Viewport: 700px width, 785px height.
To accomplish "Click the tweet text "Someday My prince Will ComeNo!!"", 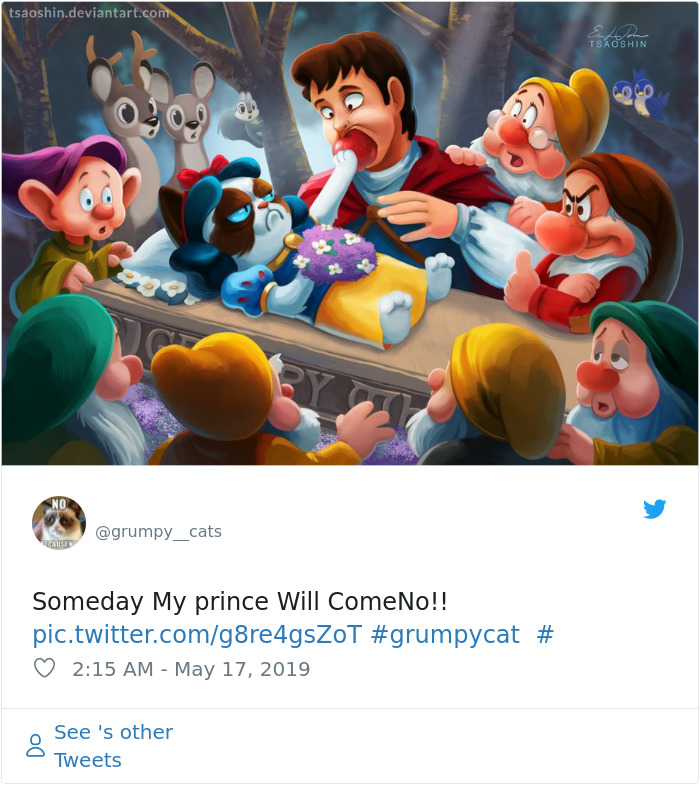I will (240, 602).
